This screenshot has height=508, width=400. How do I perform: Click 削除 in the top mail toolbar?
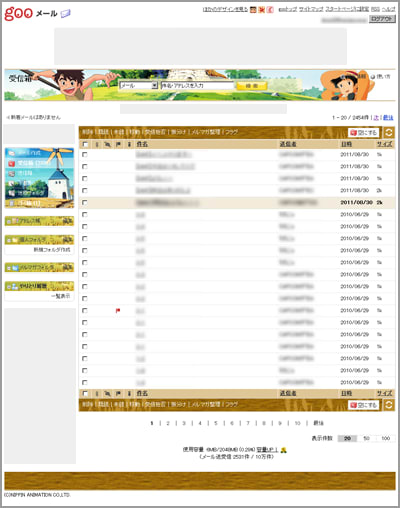(x=87, y=132)
